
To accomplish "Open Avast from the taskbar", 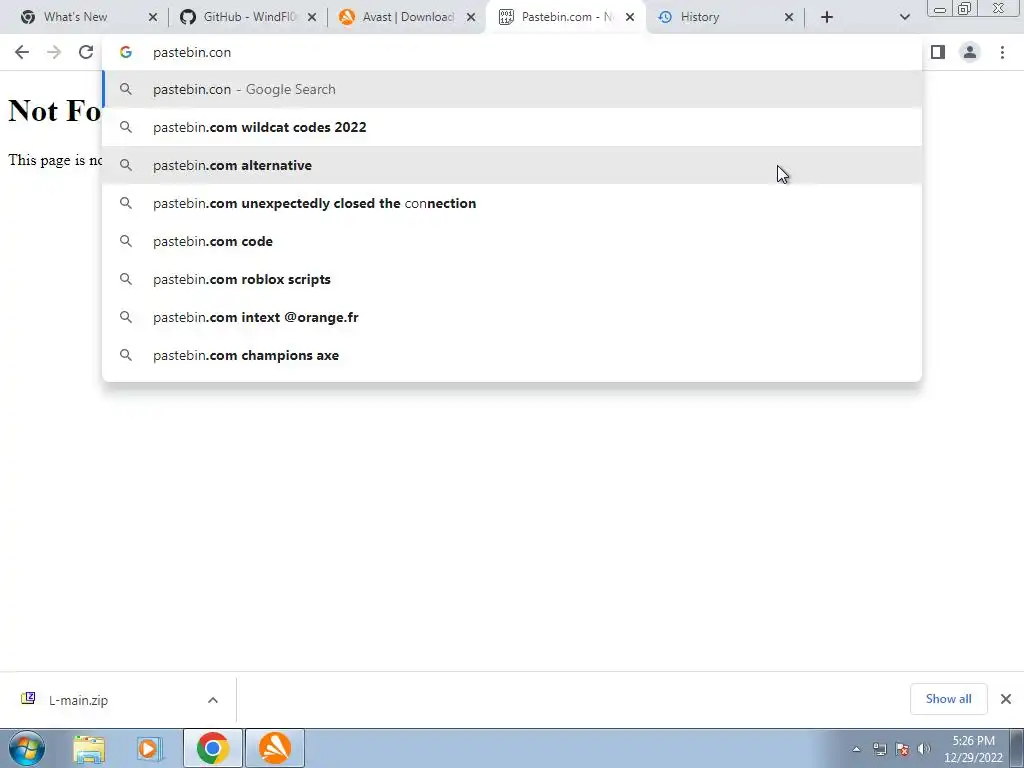I will [x=275, y=748].
